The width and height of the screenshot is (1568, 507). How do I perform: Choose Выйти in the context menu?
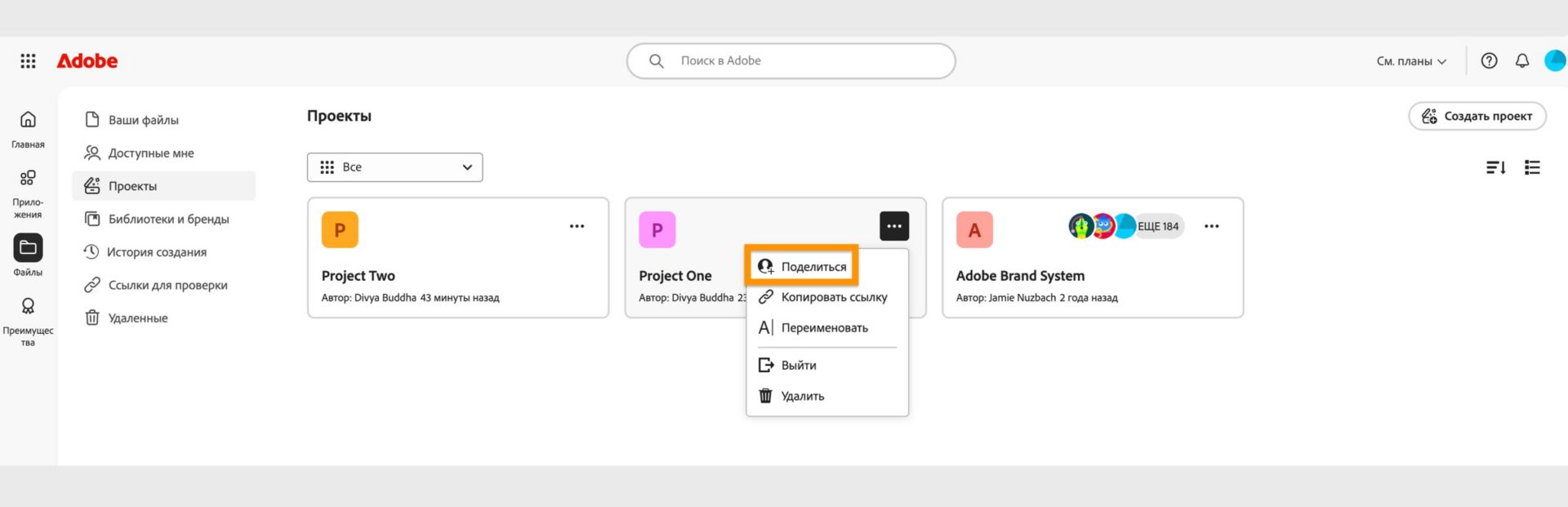coord(826,366)
